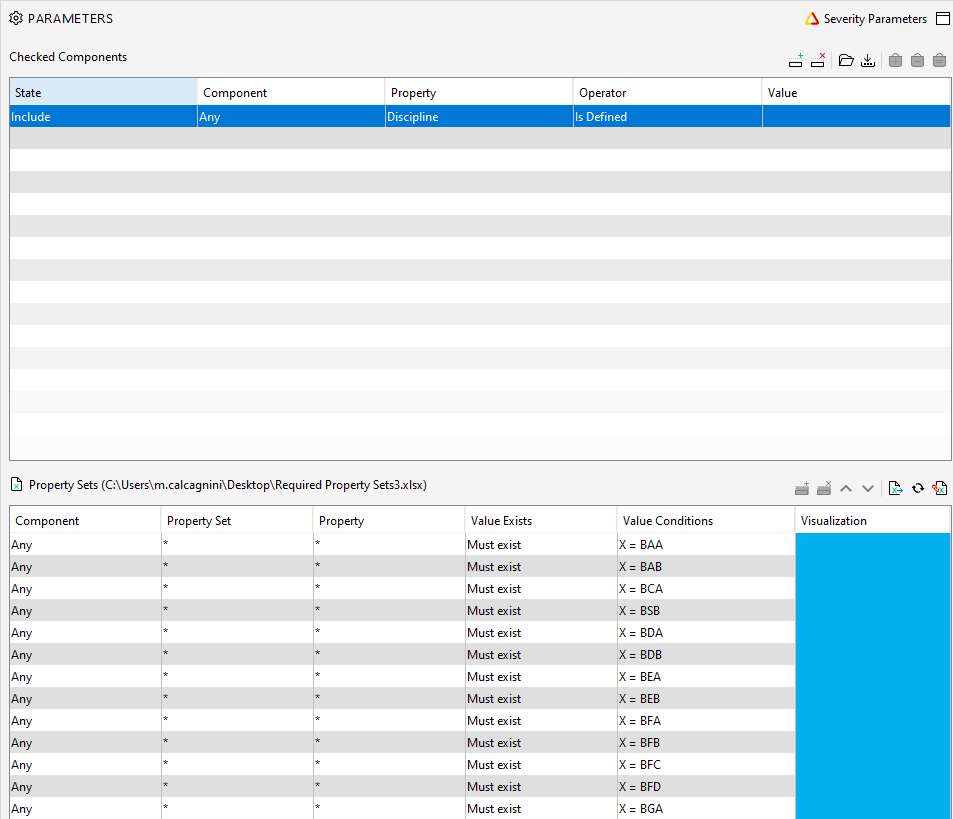953x819 pixels.
Task: Click the save filter download icon
Action: tap(868, 60)
